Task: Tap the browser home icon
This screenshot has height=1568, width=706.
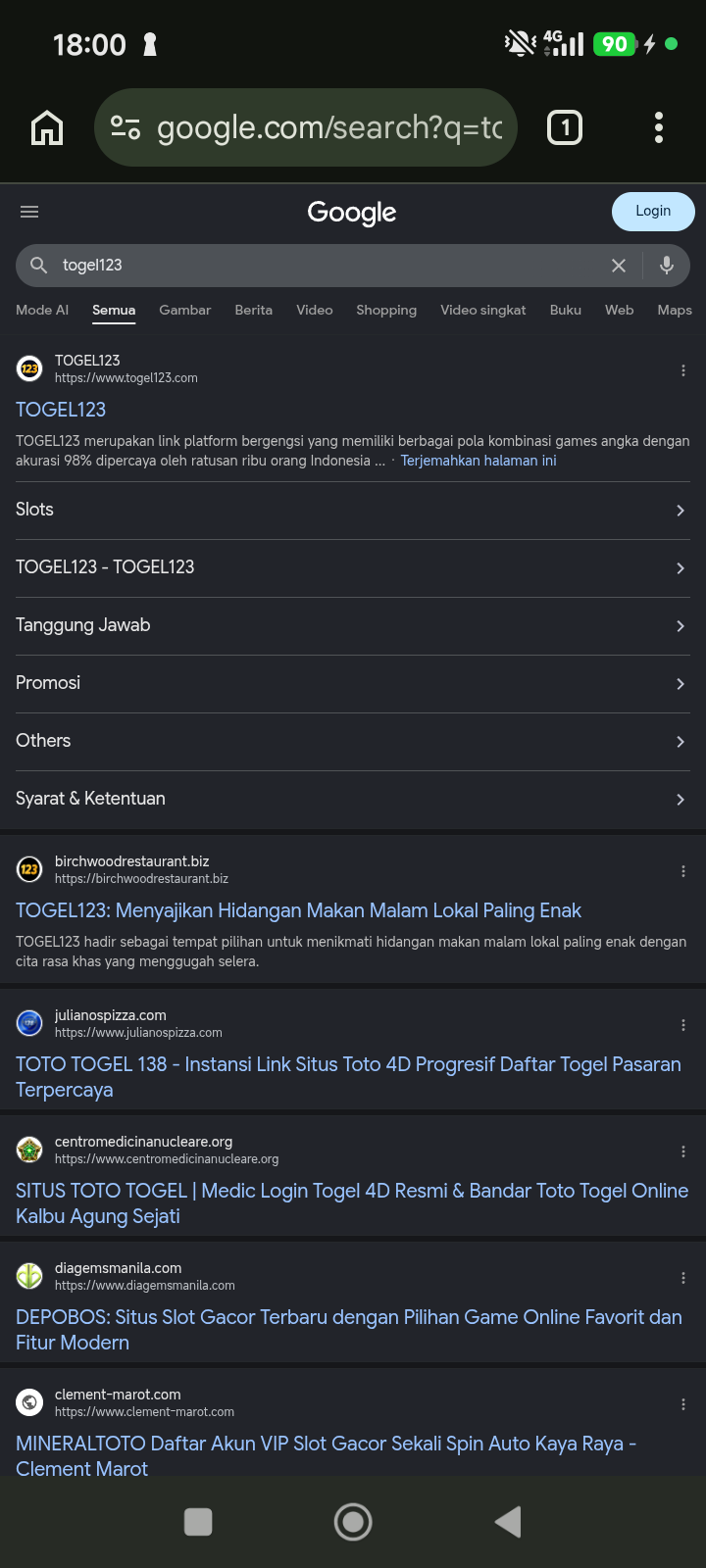Action: click(x=47, y=127)
